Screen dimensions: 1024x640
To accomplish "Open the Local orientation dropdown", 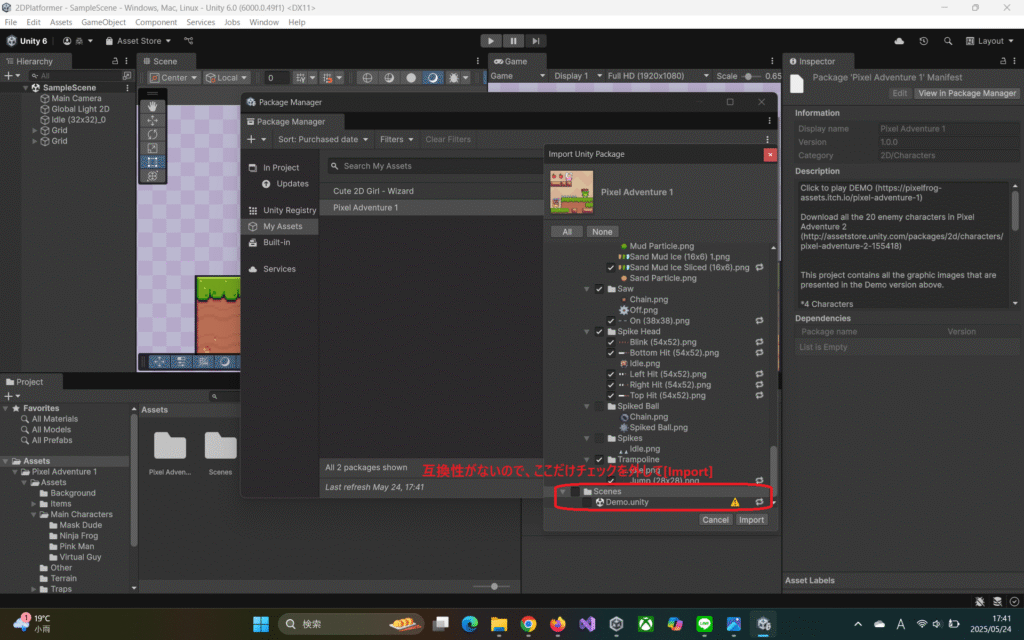I will [226, 78].
